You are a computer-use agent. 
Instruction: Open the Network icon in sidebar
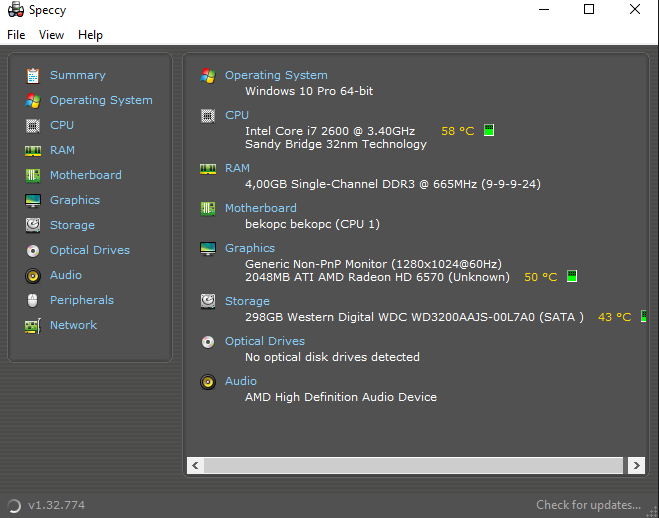point(33,325)
